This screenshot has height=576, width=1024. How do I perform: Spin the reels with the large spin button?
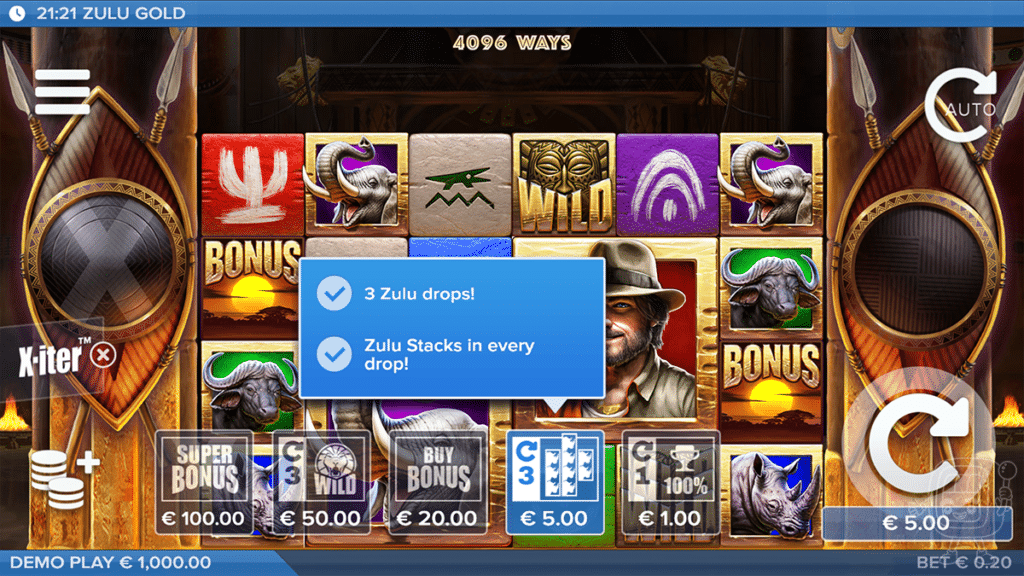(920, 443)
